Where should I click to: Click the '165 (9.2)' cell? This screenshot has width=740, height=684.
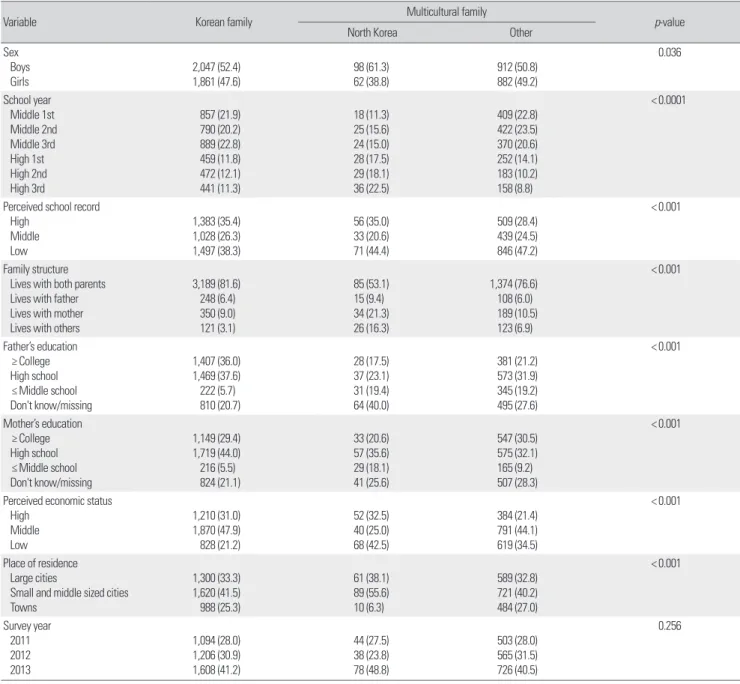[515, 468]
